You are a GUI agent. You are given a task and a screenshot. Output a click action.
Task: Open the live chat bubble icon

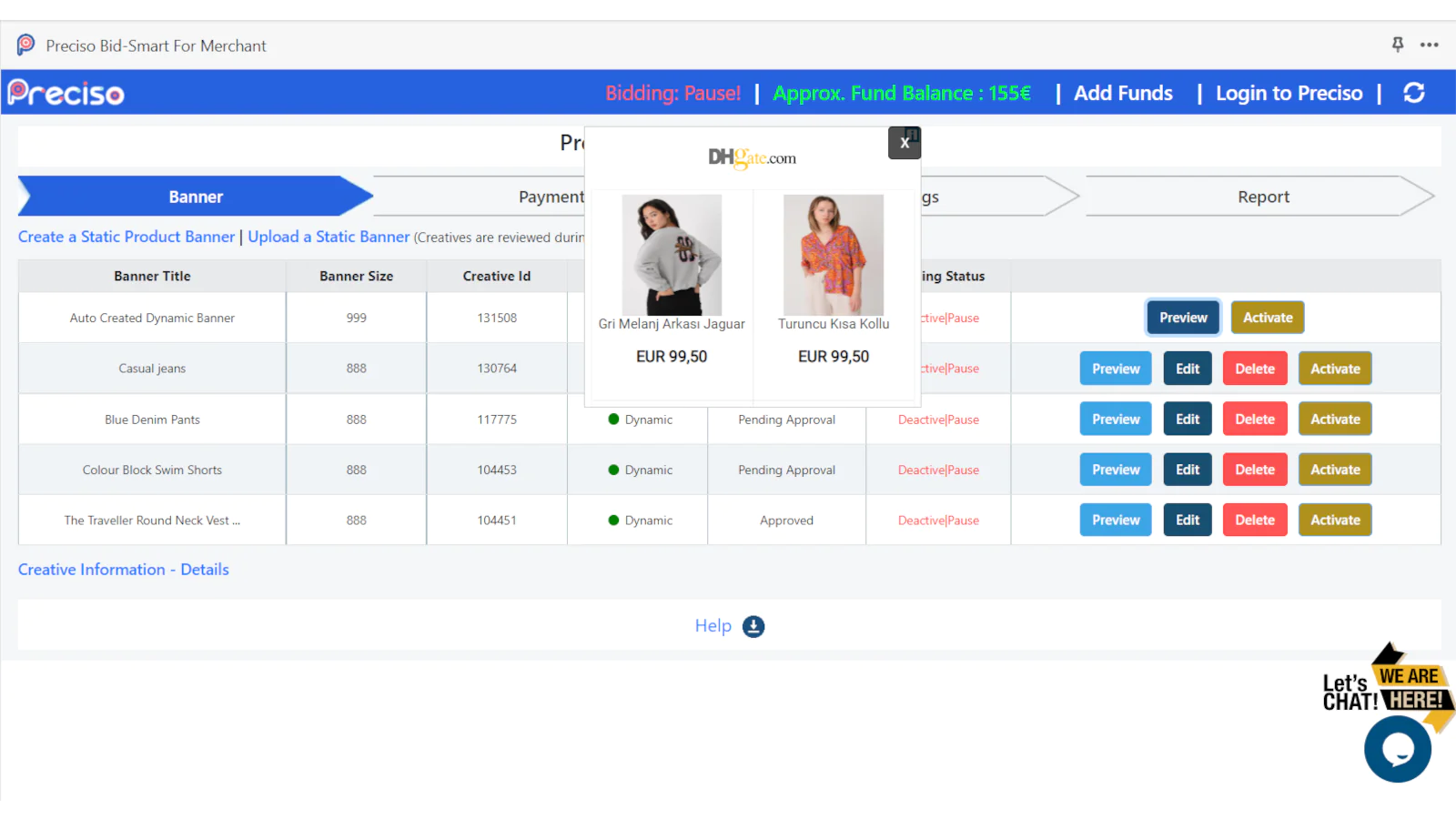[1397, 749]
